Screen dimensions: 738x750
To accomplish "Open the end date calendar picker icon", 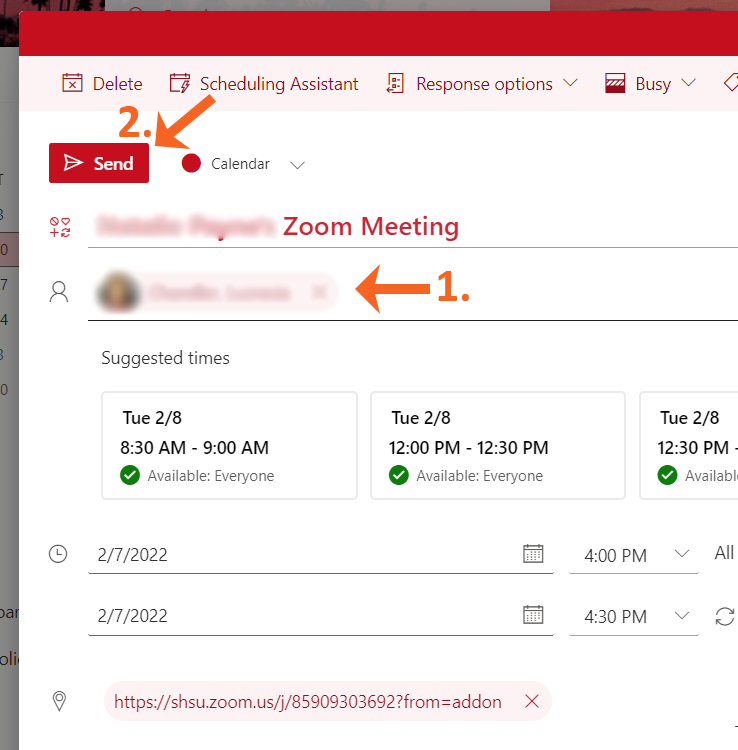I will click(533, 616).
